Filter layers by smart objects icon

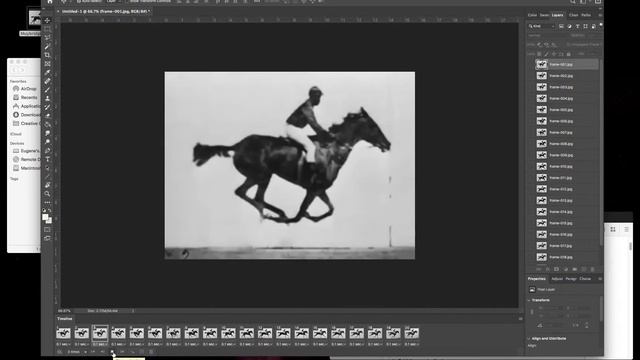pos(593,26)
